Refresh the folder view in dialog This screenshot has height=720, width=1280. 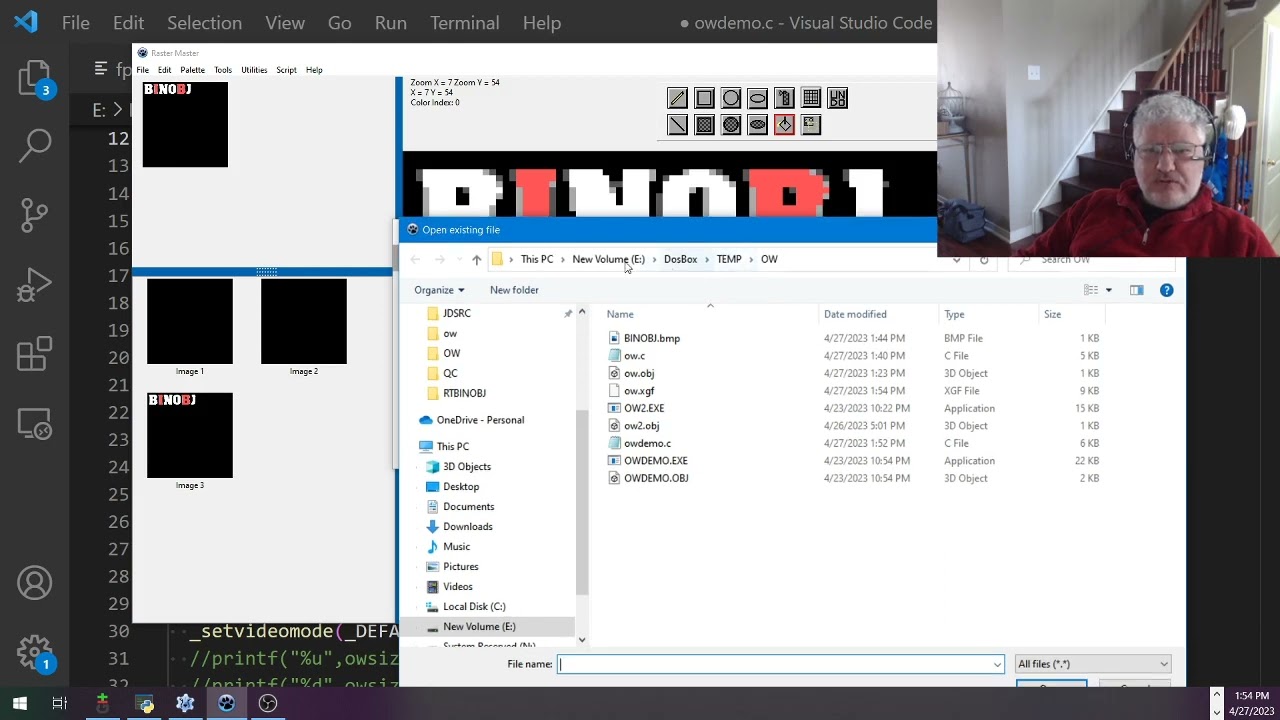984,260
